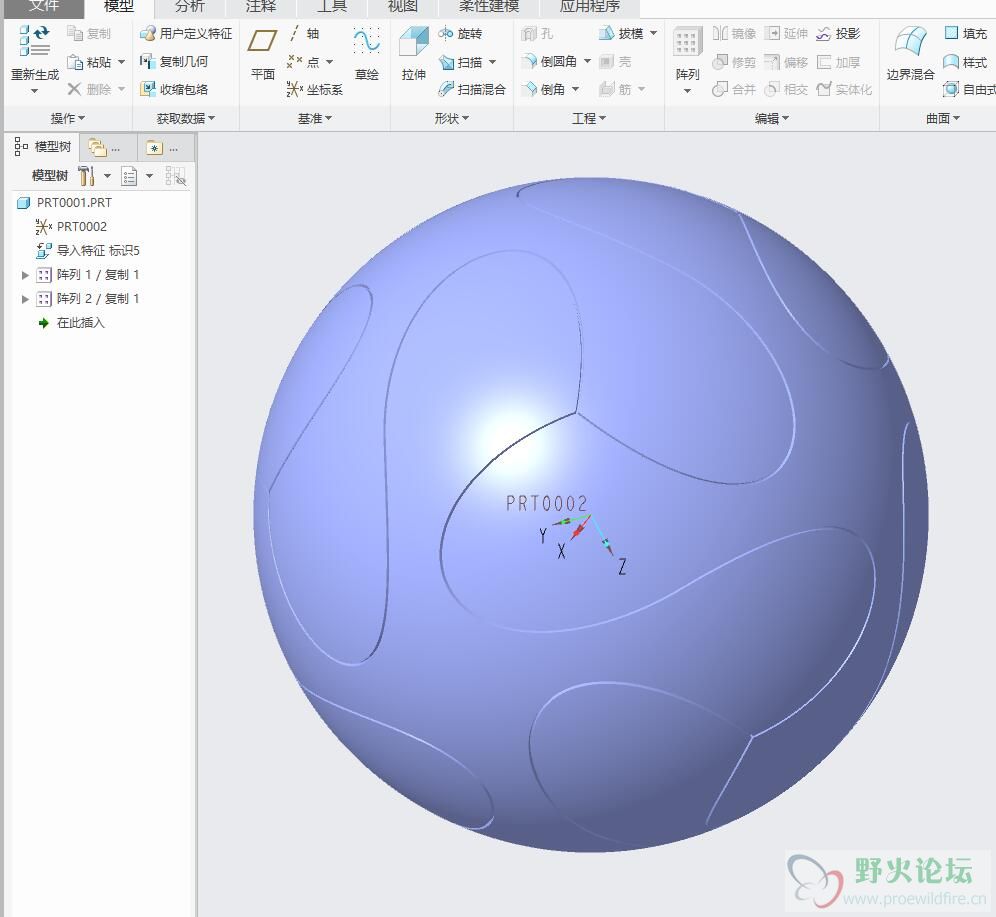Expand the 形状 group menu
Viewport: 996px width, 917px height.
[452, 118]
